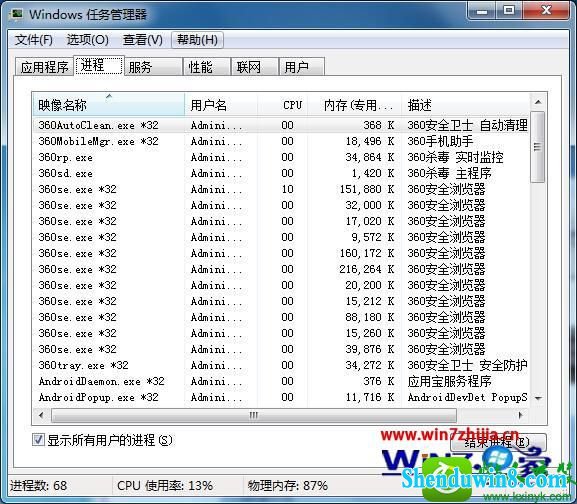Minimize the Task Manager window
Screen dimensions: 577x504
pos(482,10)
